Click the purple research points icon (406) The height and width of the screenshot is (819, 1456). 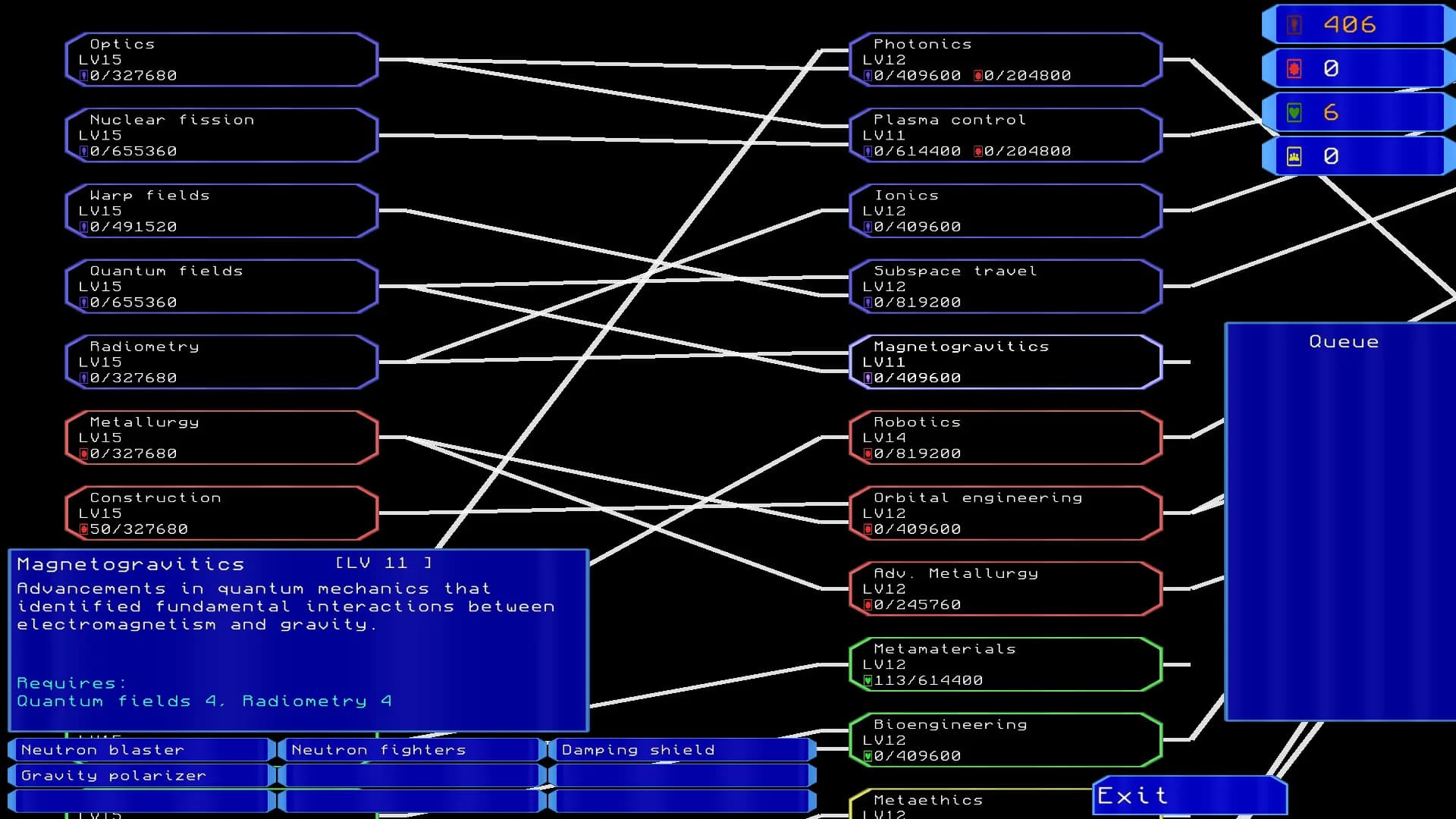(1294, 25)
